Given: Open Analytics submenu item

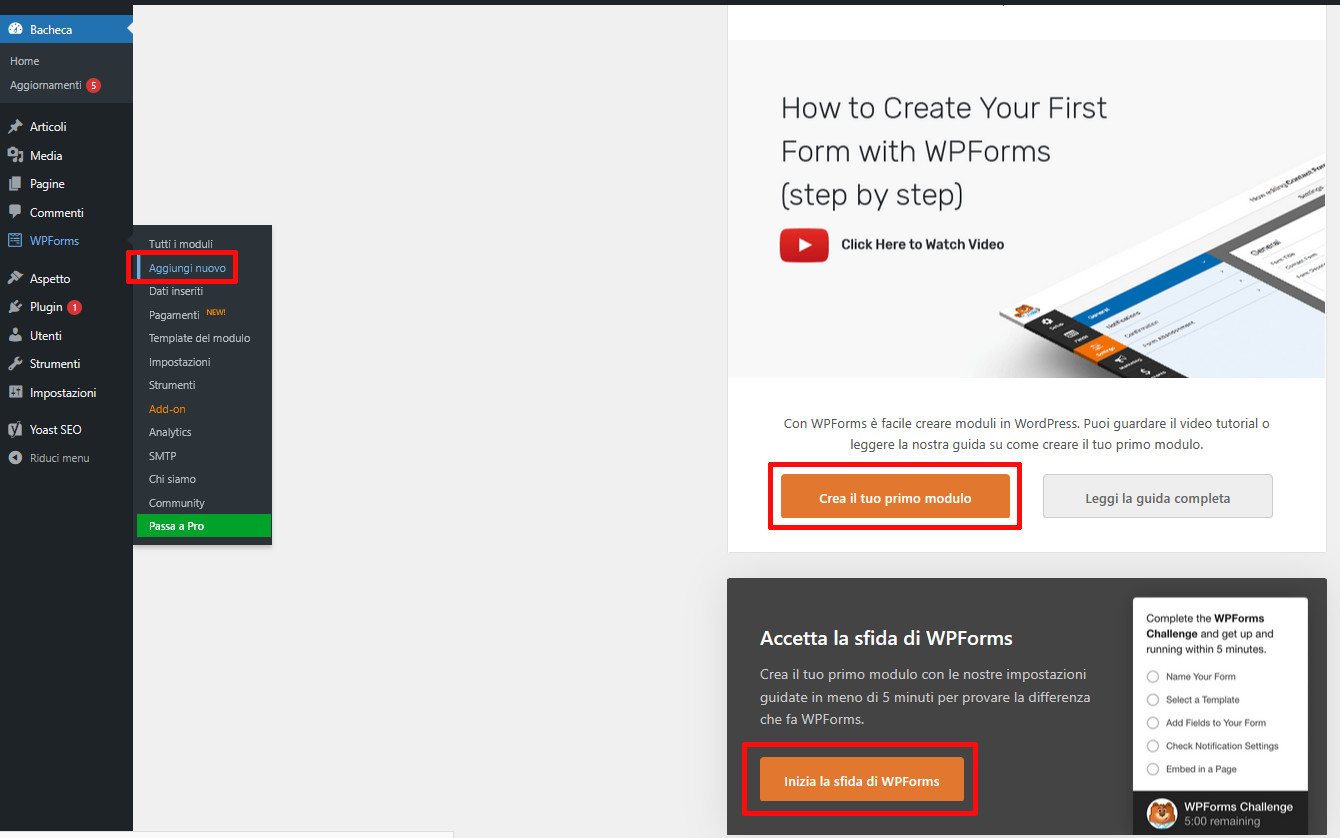Looking at the screenshot, I should point(170,432).
